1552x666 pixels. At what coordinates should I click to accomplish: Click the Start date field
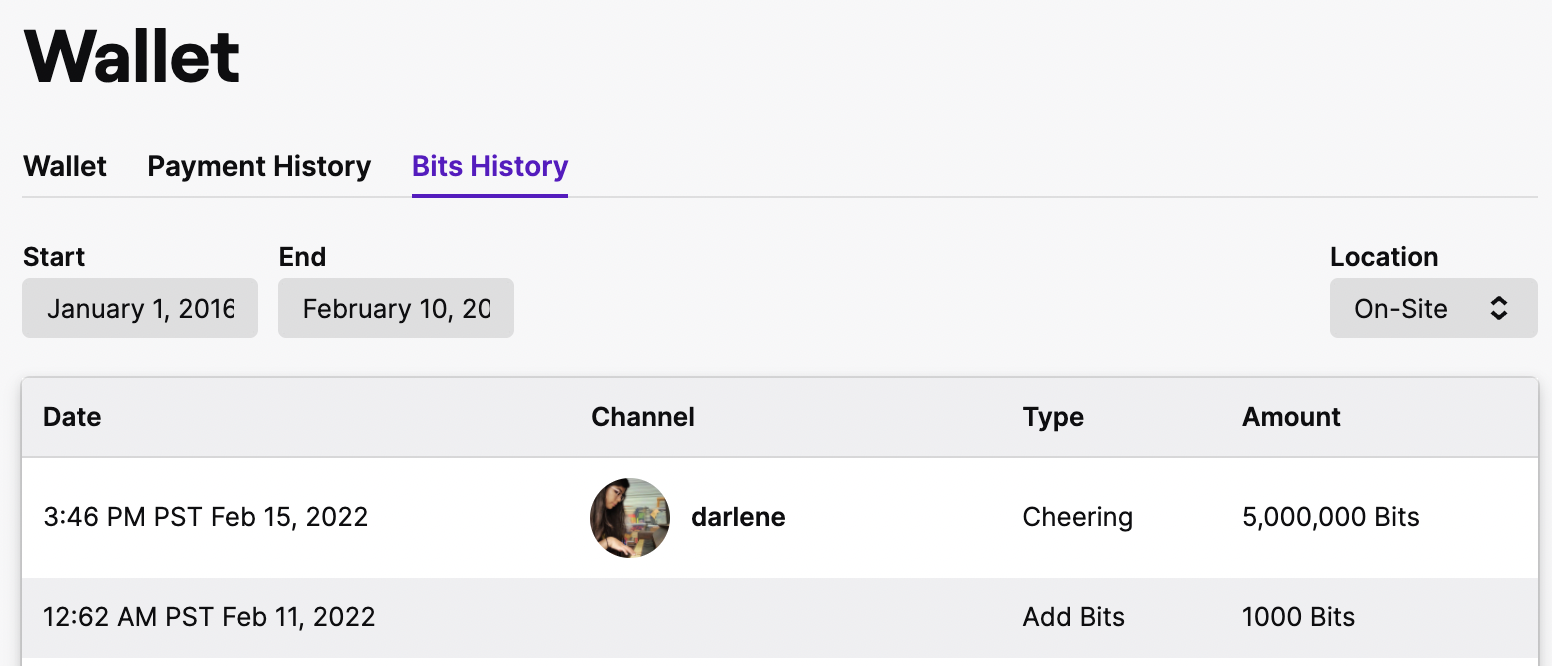point(140,308)
